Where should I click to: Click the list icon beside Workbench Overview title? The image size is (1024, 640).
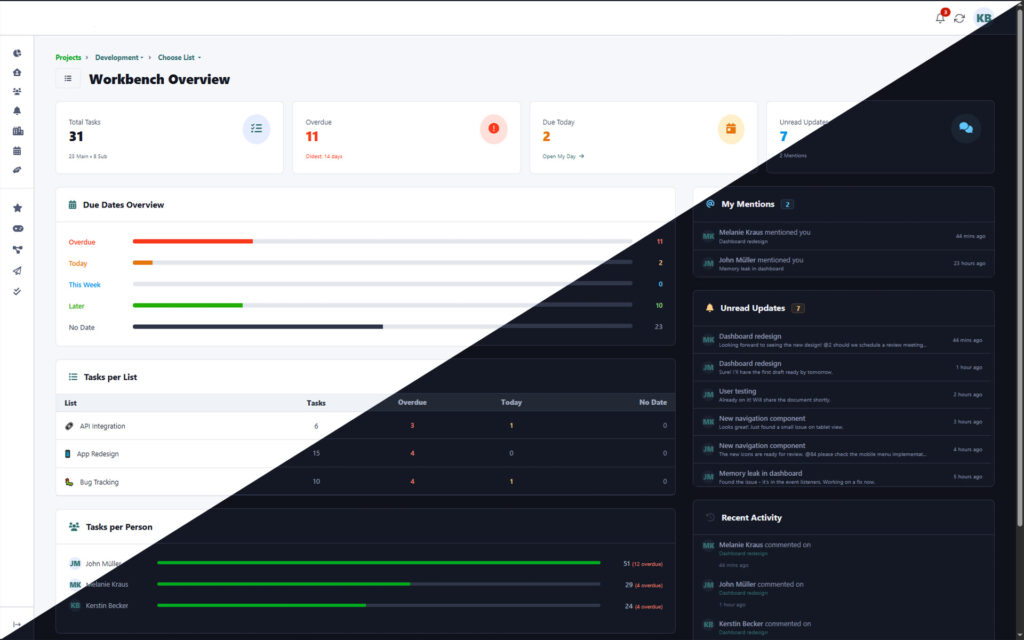68,78
